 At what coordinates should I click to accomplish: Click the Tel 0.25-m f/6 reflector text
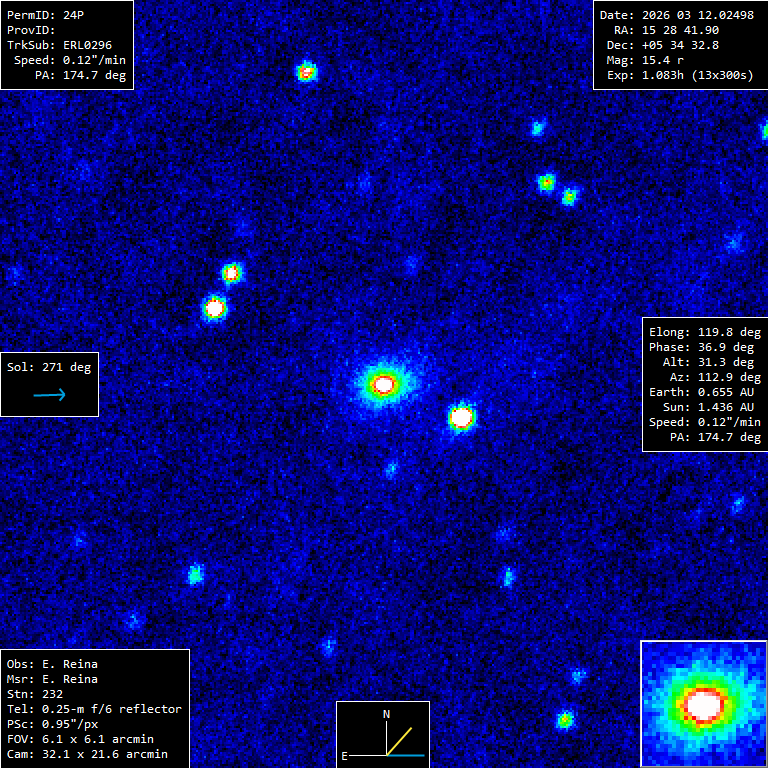pos(95,709)
